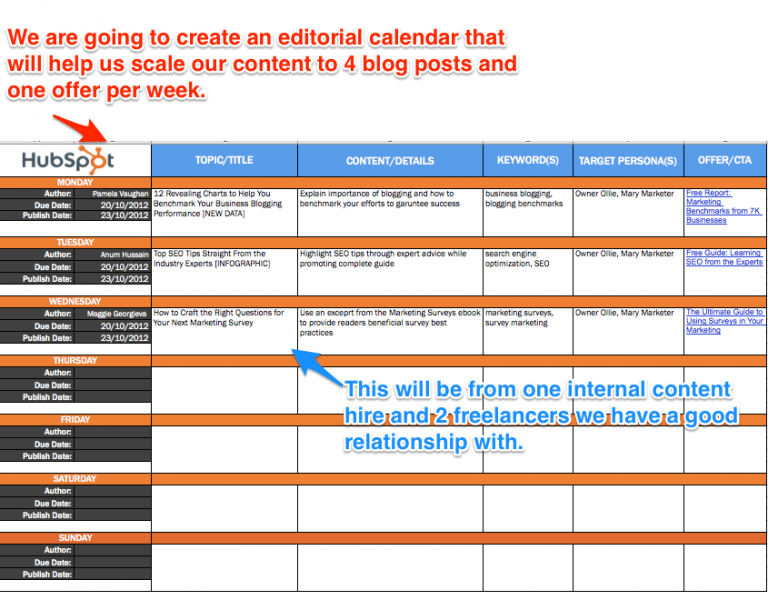
Task: Select the SATURDAY row label
Action: tap(75, 479)
